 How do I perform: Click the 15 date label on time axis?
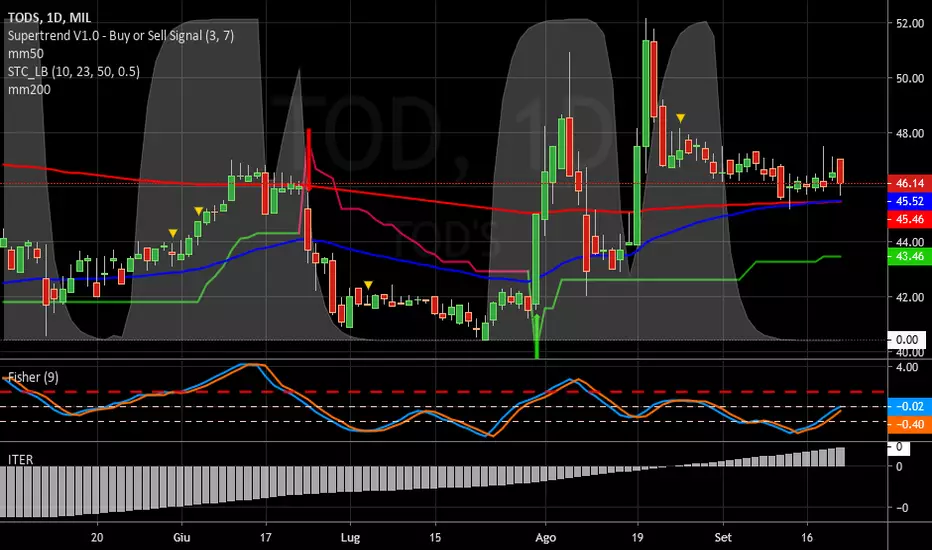(435, 538)
